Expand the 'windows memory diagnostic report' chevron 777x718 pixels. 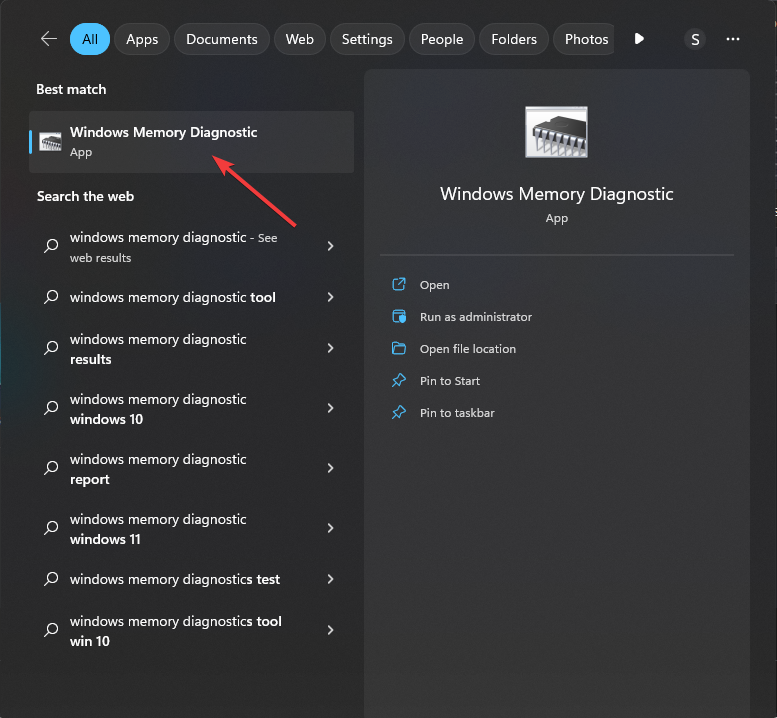[x=330, y=468]
